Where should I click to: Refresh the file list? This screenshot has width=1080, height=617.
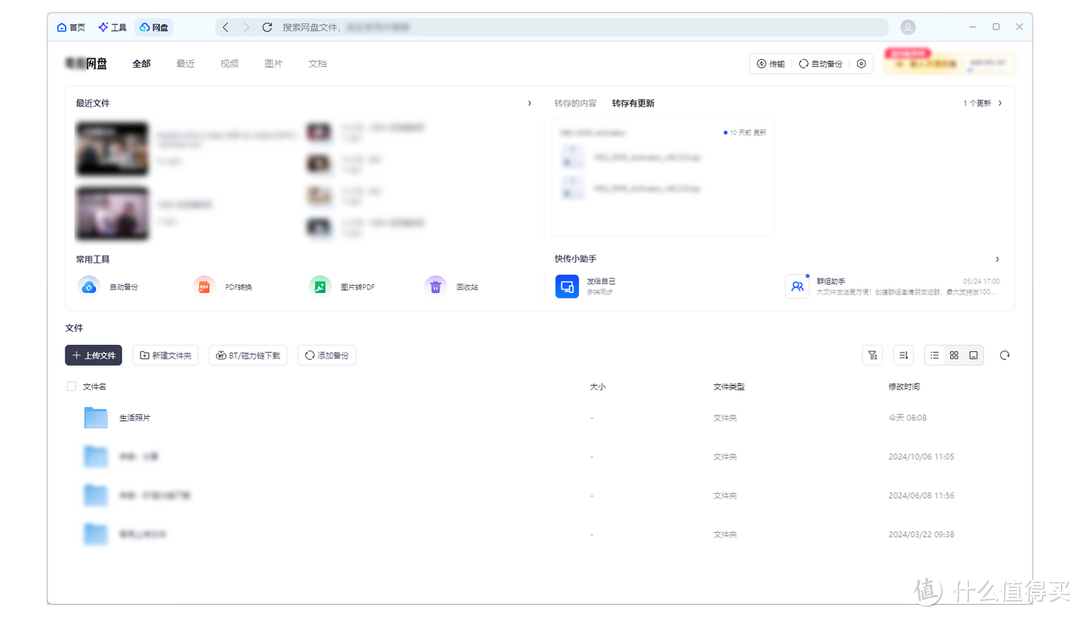coord(1004,355)
